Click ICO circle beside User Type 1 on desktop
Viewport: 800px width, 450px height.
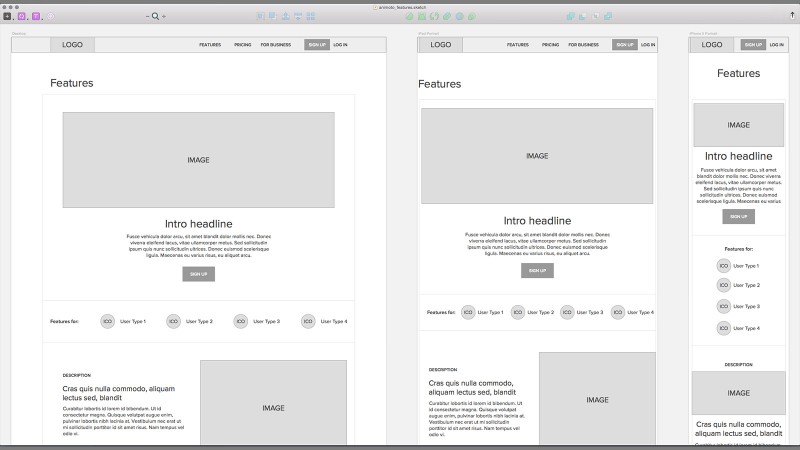[x=108, y=321]
